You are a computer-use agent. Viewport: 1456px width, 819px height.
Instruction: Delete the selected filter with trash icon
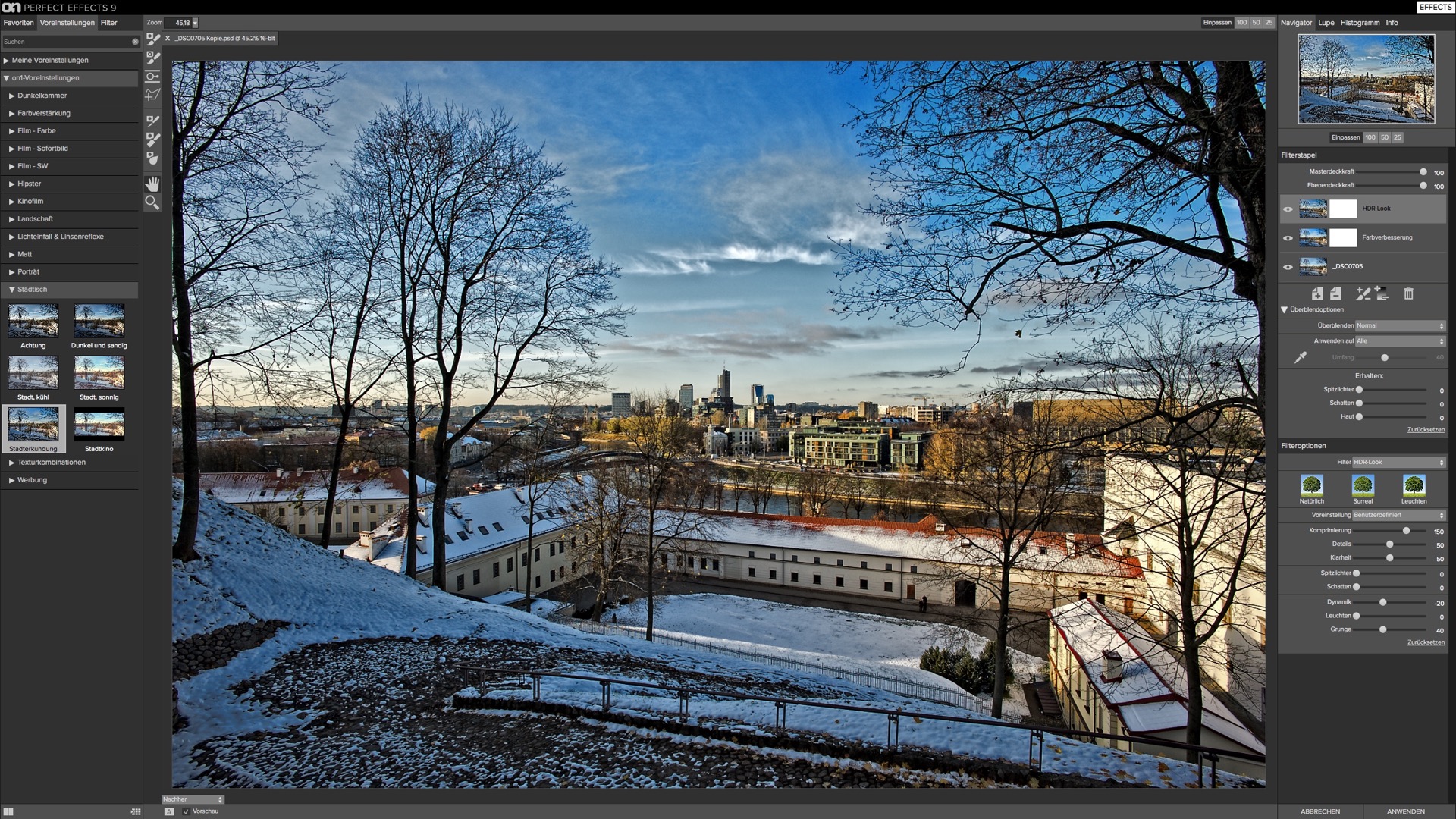pos(1408,293)
